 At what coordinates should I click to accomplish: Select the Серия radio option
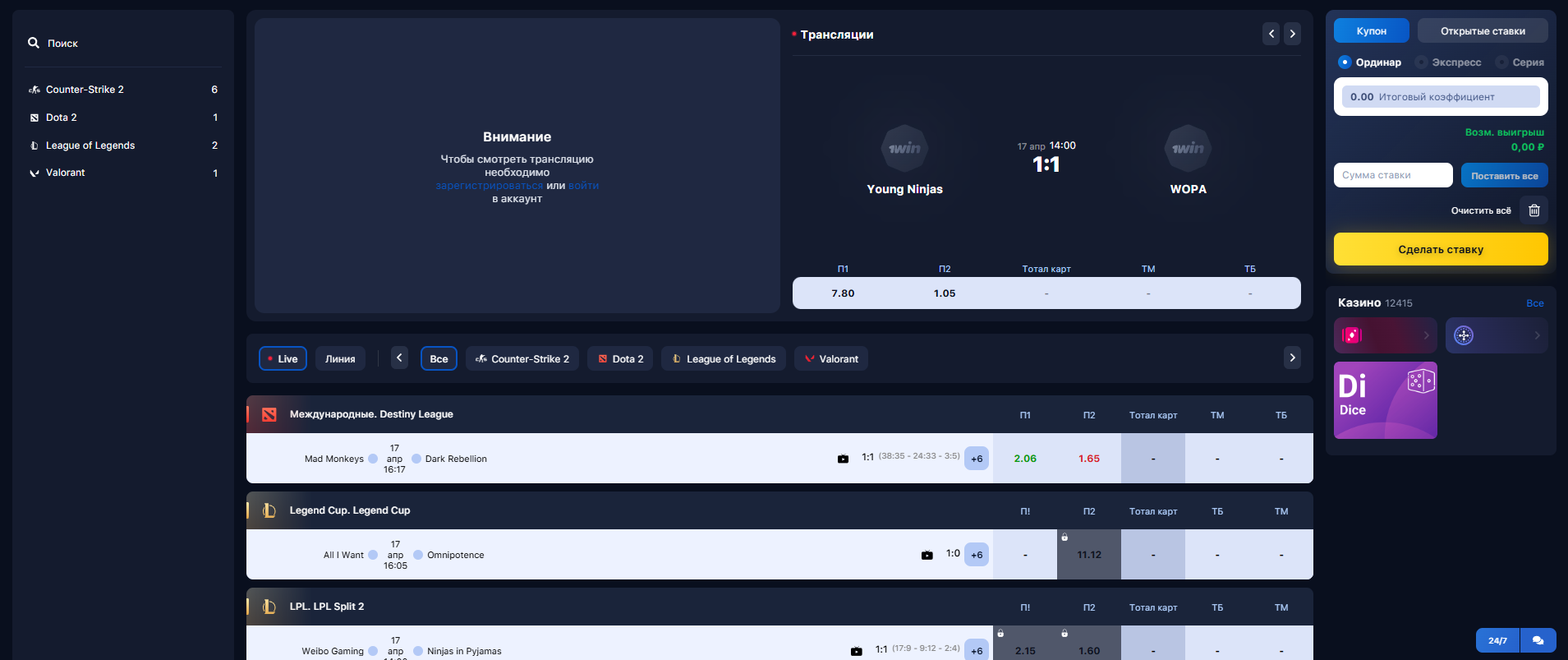pos(1520,62)
